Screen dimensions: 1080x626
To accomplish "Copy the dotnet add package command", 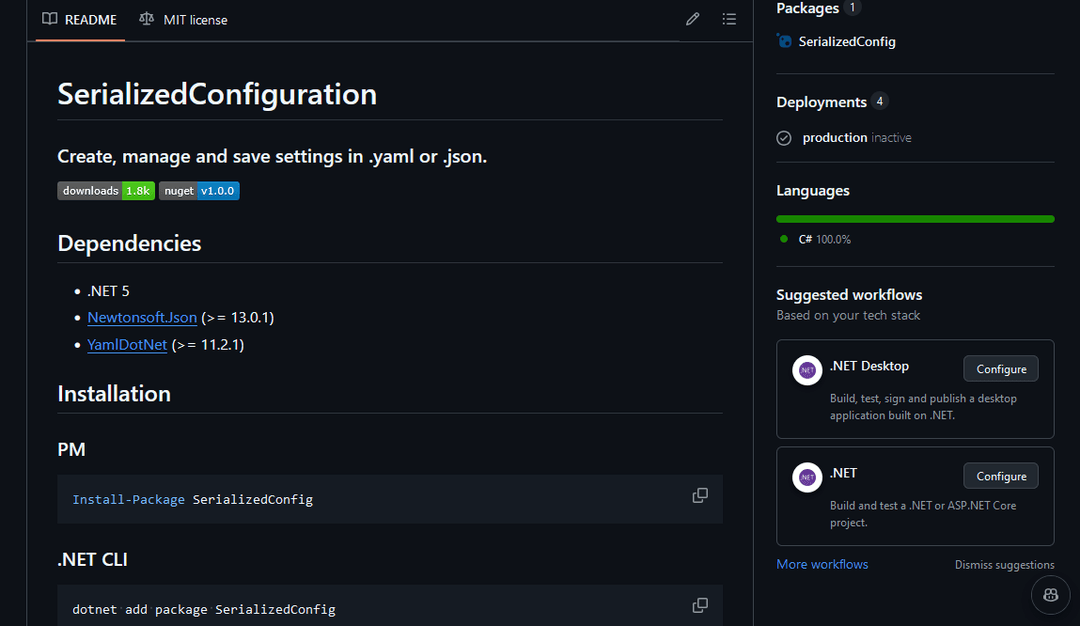I will click(700, 605).
